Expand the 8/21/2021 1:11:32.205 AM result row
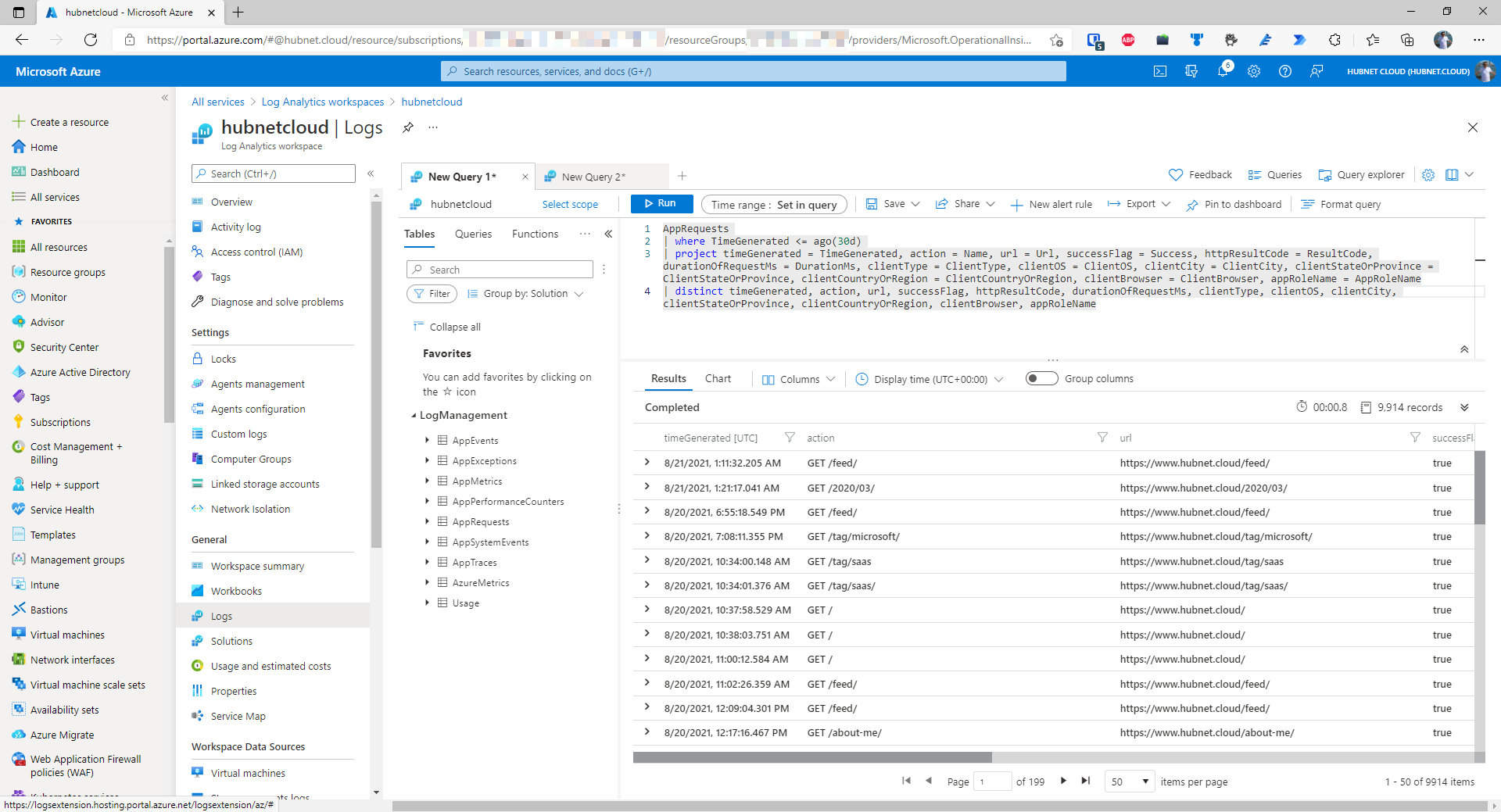The image size is (1501, 812). [x=647, y=463]
